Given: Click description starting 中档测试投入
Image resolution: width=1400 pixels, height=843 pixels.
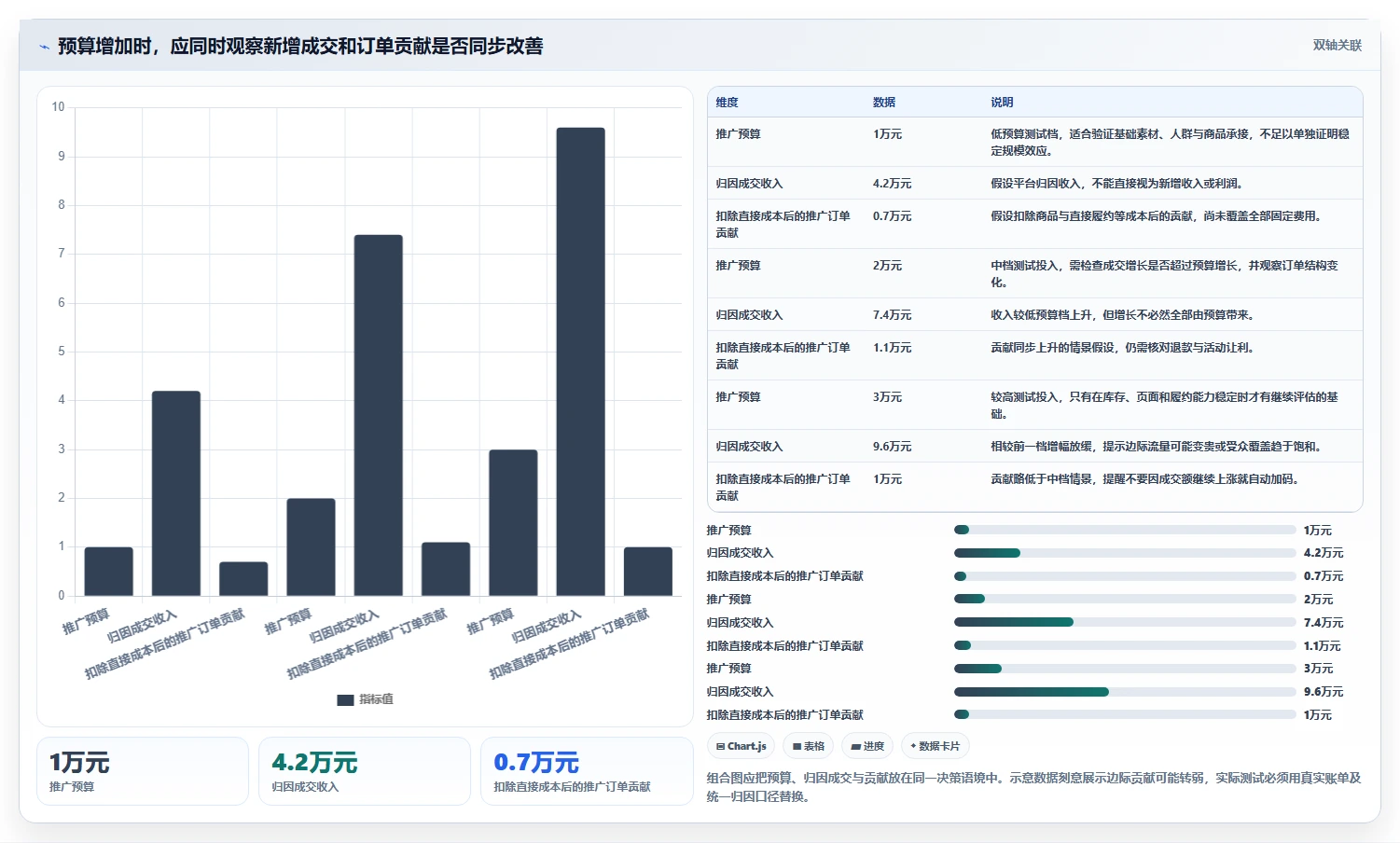Looking at the screenshot, I should click(1164, 274).
